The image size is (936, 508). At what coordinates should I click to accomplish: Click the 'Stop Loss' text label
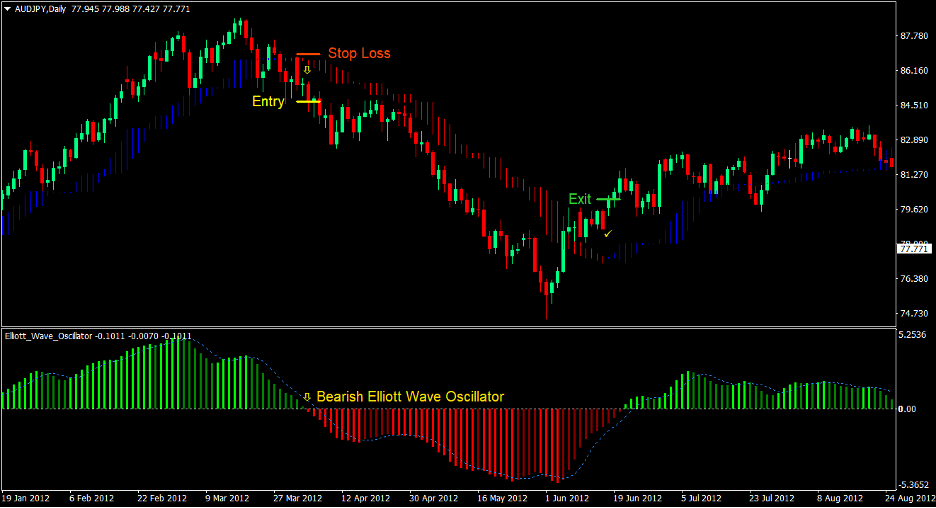coord(359,53)
